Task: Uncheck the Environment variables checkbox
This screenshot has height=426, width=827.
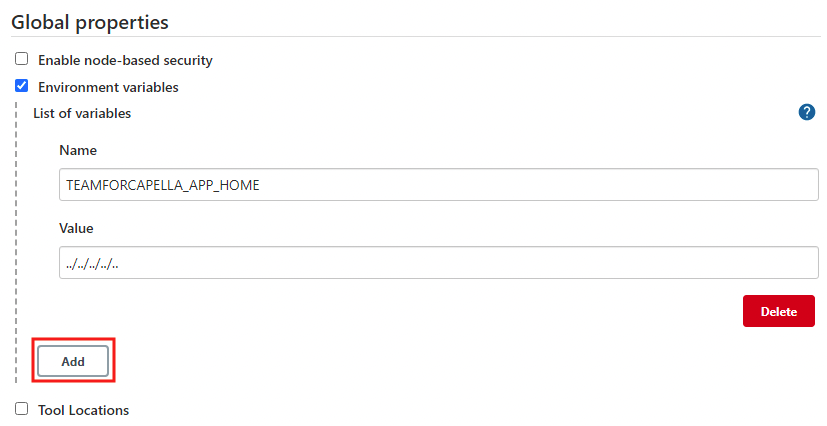Action: tap(22, 86)
